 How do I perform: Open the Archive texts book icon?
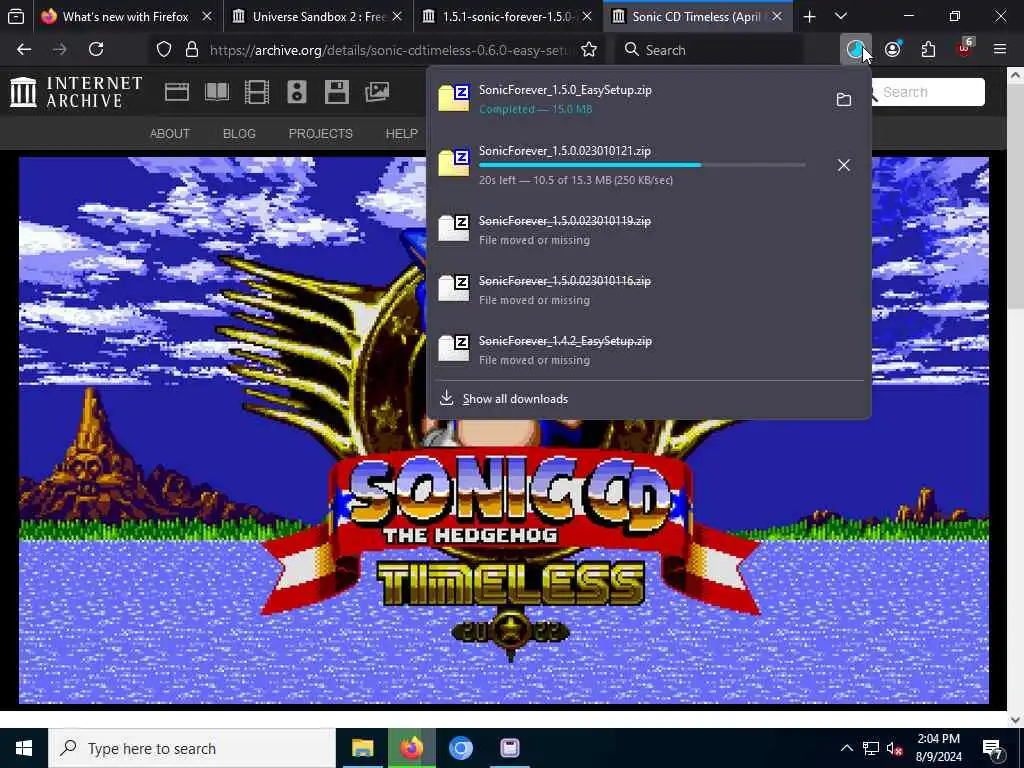(x=217, y=92)
